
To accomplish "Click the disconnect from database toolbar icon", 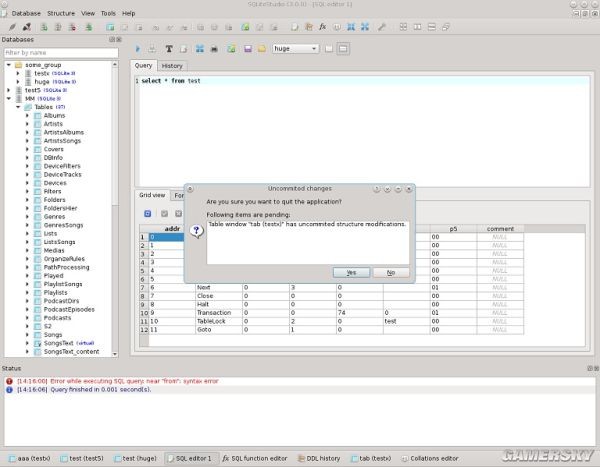I will pos(27,27).
